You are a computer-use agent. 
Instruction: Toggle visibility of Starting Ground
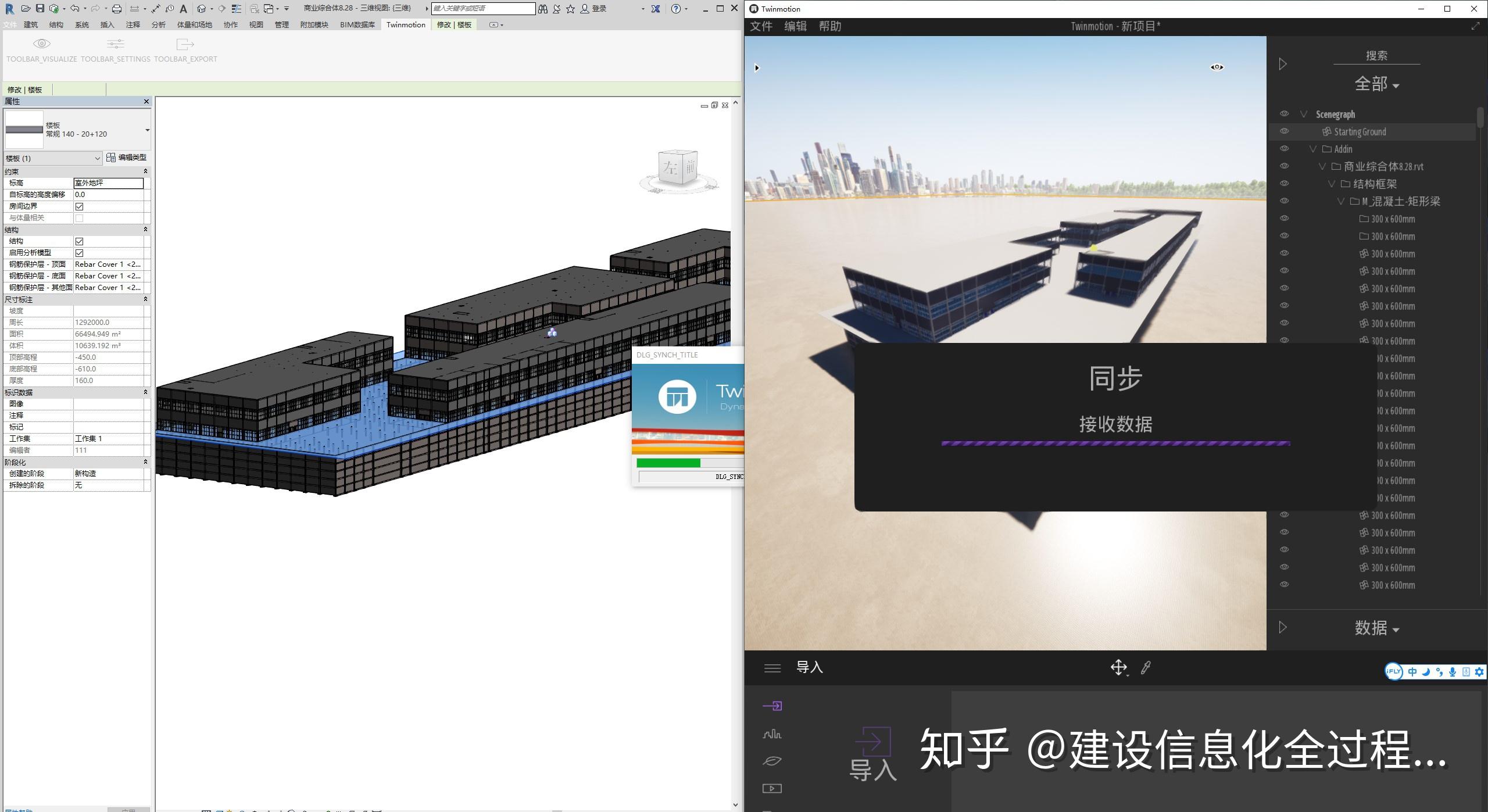tap(1284, 131)
